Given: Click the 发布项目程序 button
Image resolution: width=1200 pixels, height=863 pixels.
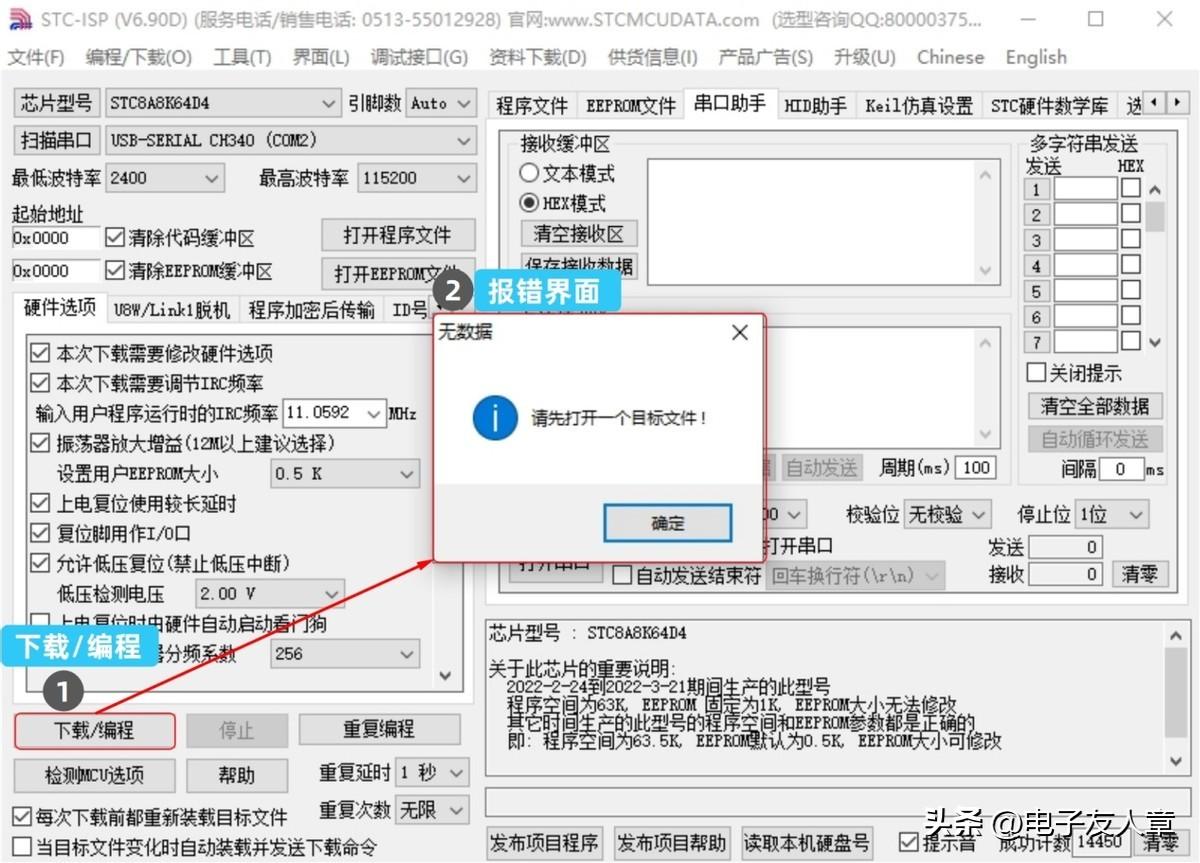Looking at the screenshot, I should click(545, 843).
